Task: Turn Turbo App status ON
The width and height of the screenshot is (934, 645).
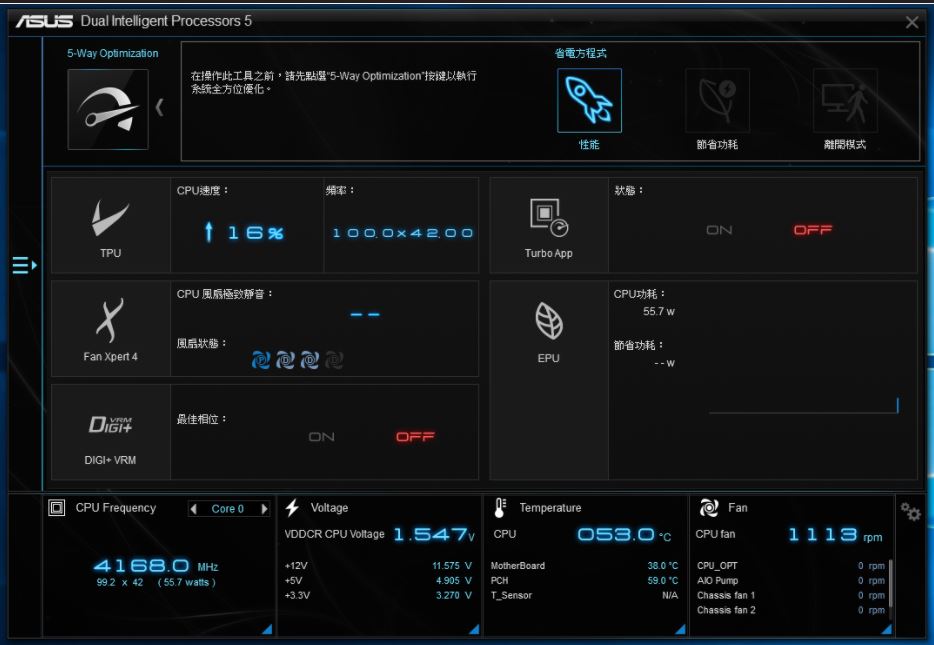Action: [x=719, y=230]
